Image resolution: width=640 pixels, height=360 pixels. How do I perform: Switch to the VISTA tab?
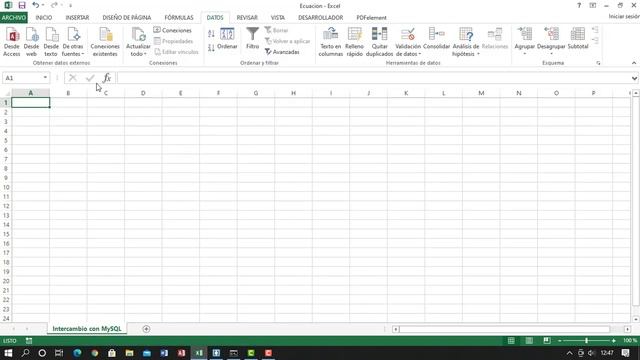tap(278, 18)
